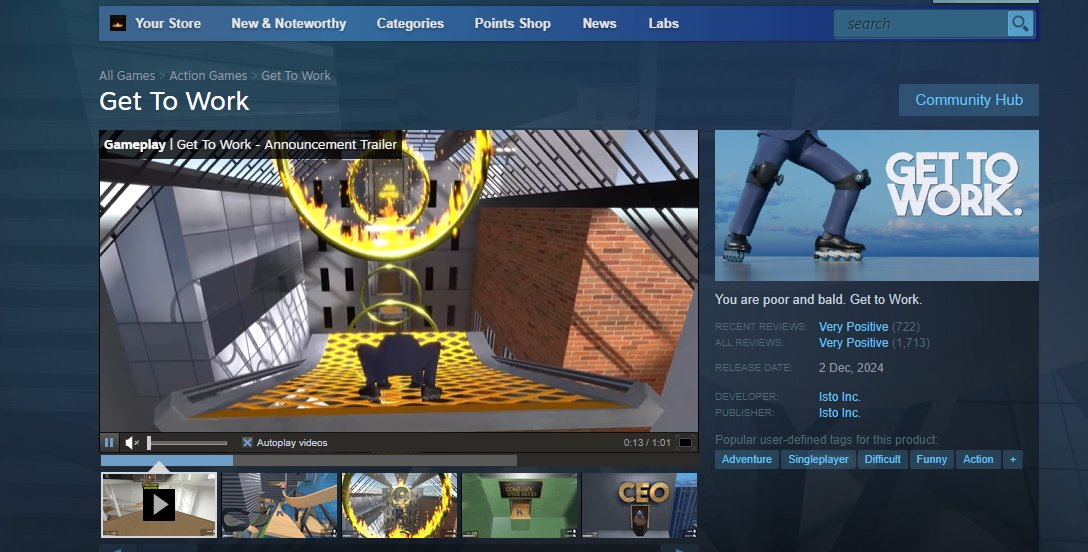This screenshot has width=1088, height=552.
Task: Open the New & Noteworthy menu
Action: click(x=289, y=23)
